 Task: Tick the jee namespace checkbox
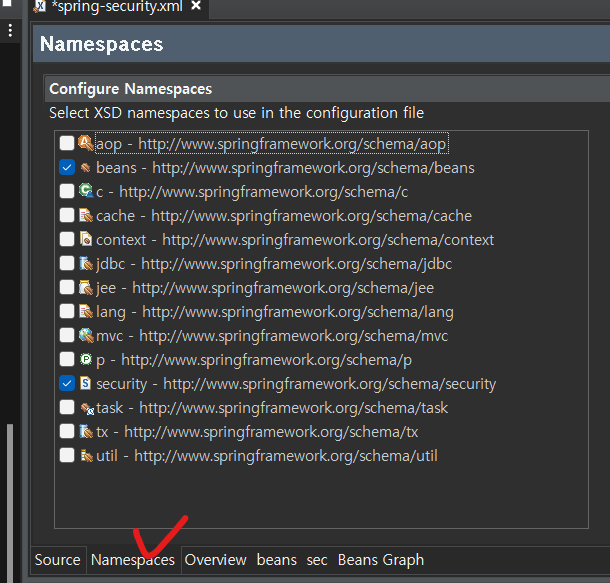coord(67,287)
